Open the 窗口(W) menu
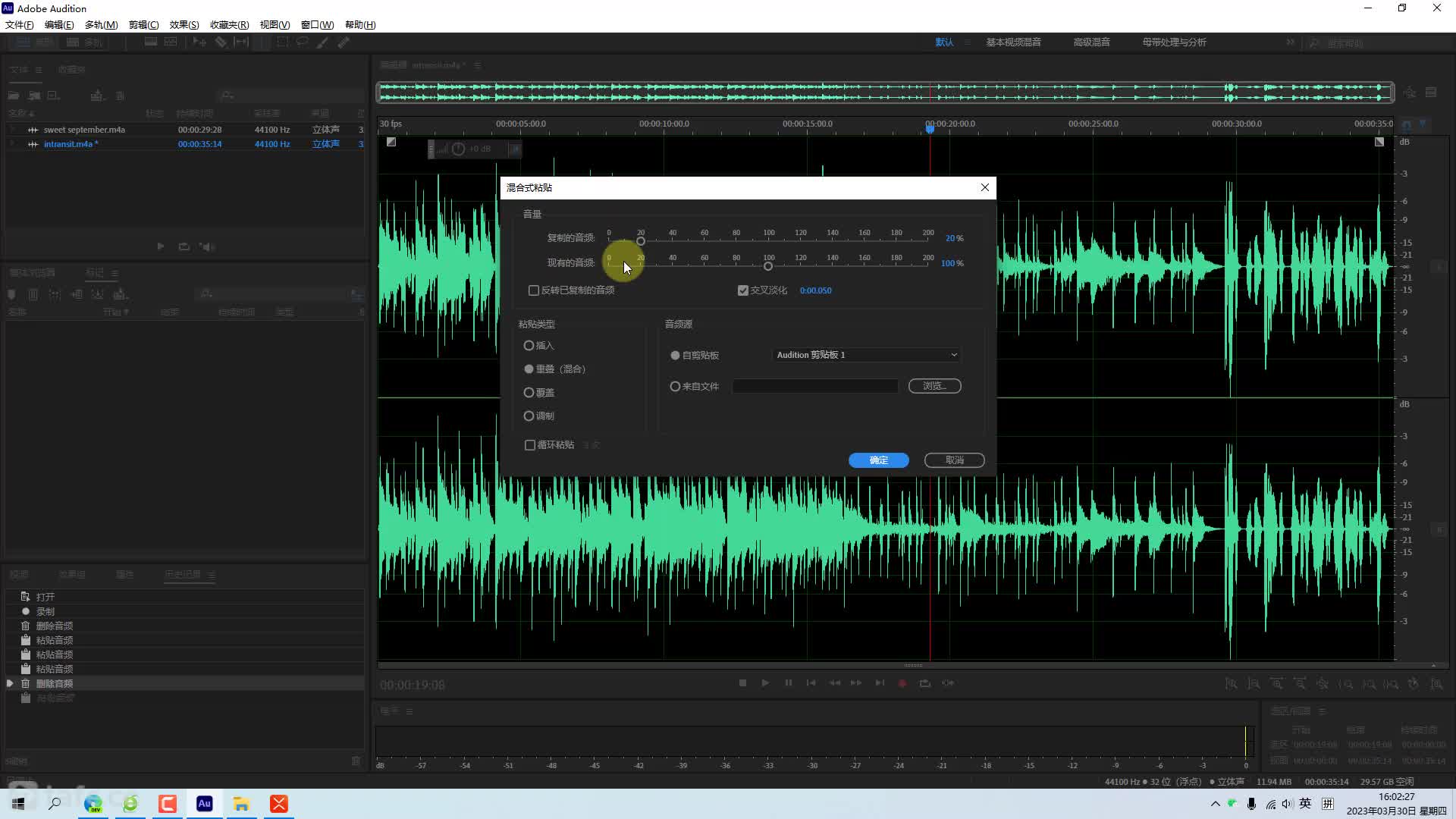This screenshot has height=819, width=1456. (x=317, y=25)
